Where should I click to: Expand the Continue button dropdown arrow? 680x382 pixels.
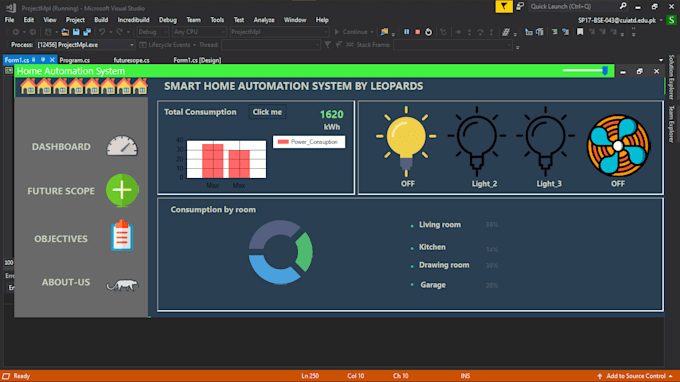coord(372,32)
